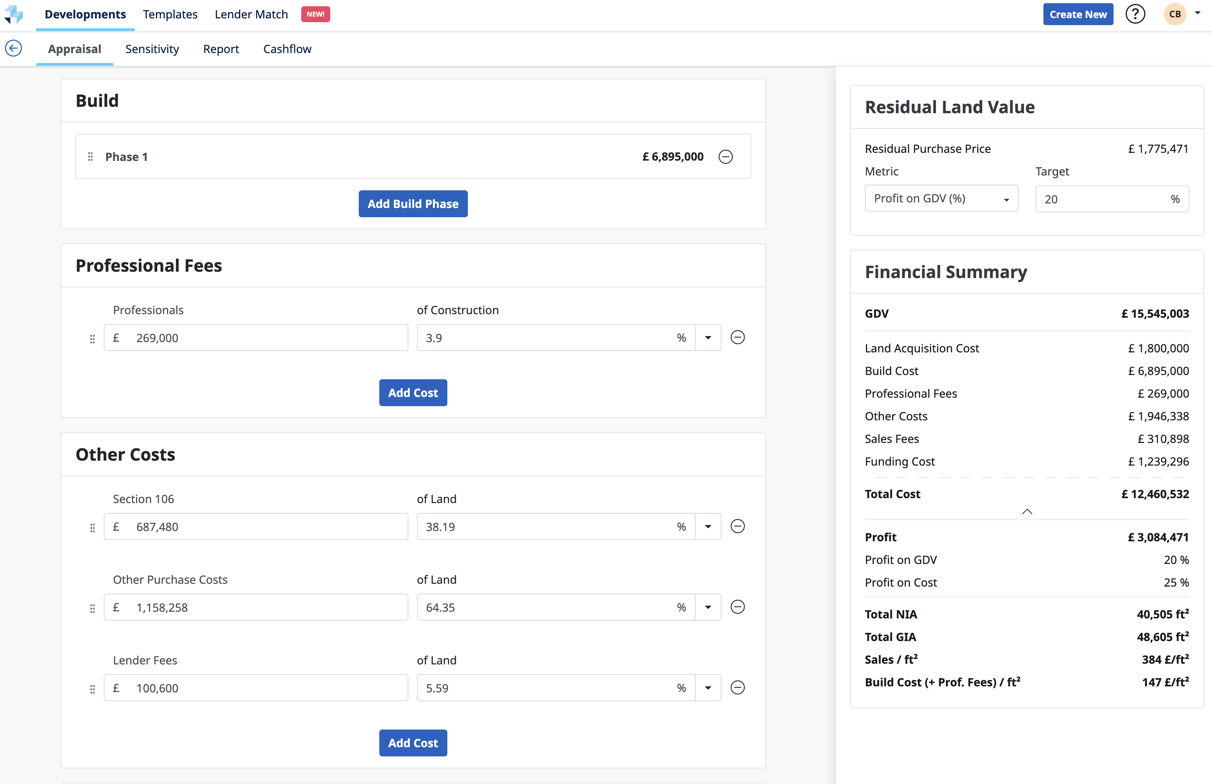The height and width of the screenshot is (784, 1212).
Task: Grab the Phase 1 drag handle
Action: point(91,157)
